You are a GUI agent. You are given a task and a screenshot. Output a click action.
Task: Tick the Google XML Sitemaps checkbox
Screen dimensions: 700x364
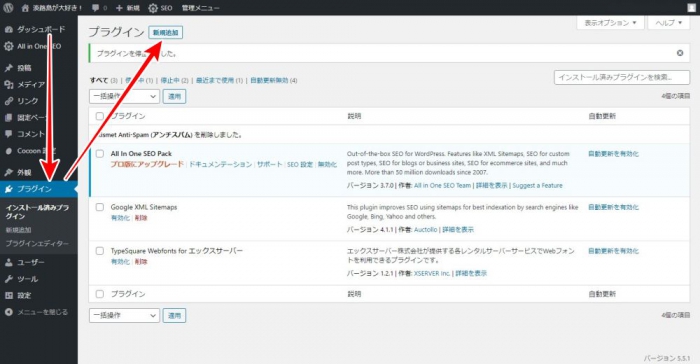pos(100,207)
